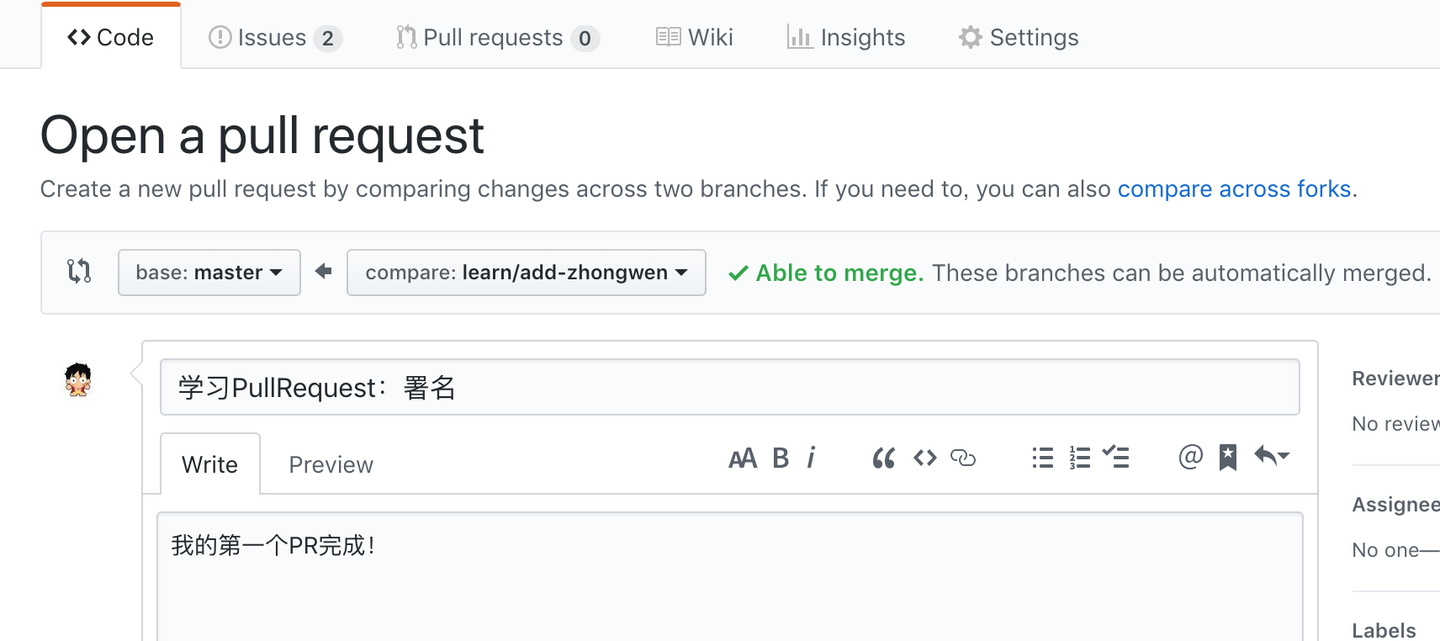This screenshot has height=641, width=1440.
Task: Open the heading size formatting icon
Action: tap(742, 458)
